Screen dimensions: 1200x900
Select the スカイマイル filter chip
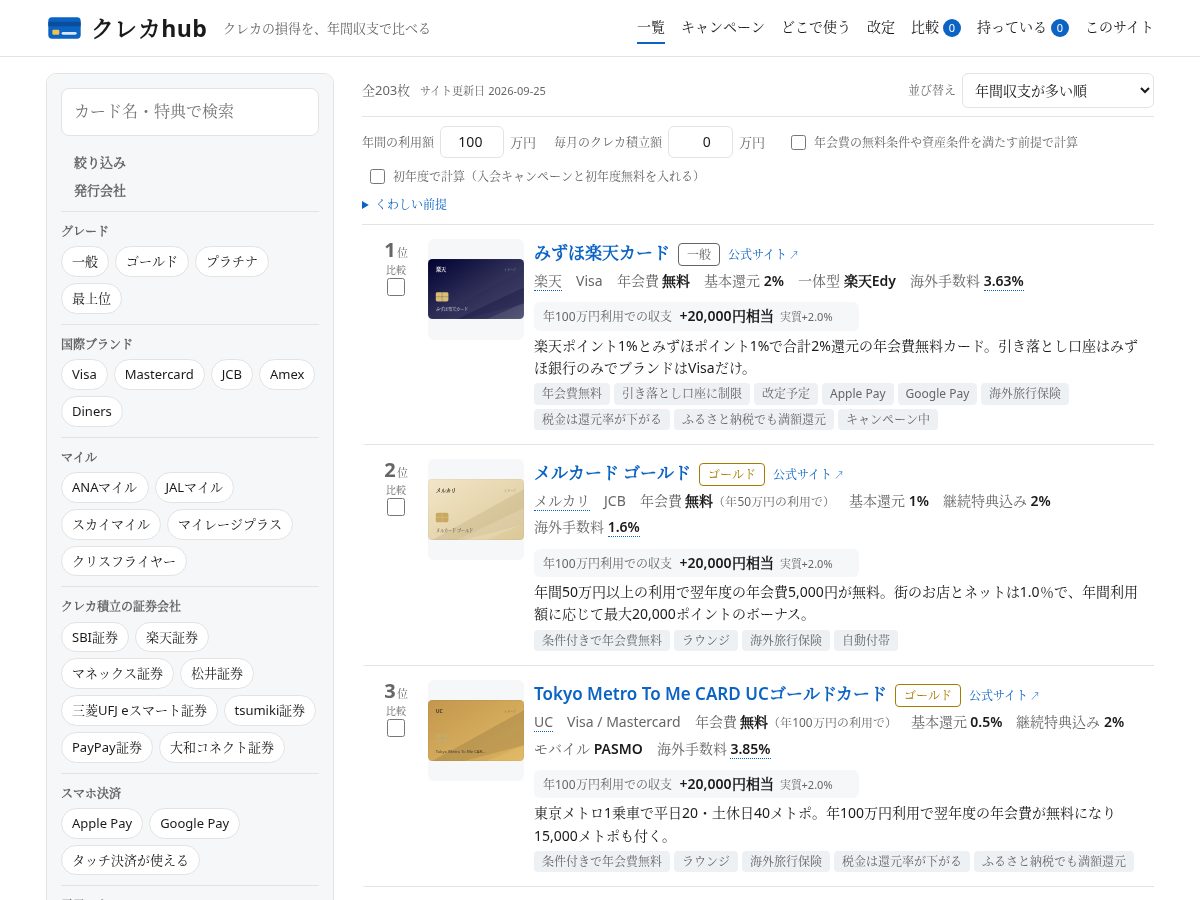point(111,524)
